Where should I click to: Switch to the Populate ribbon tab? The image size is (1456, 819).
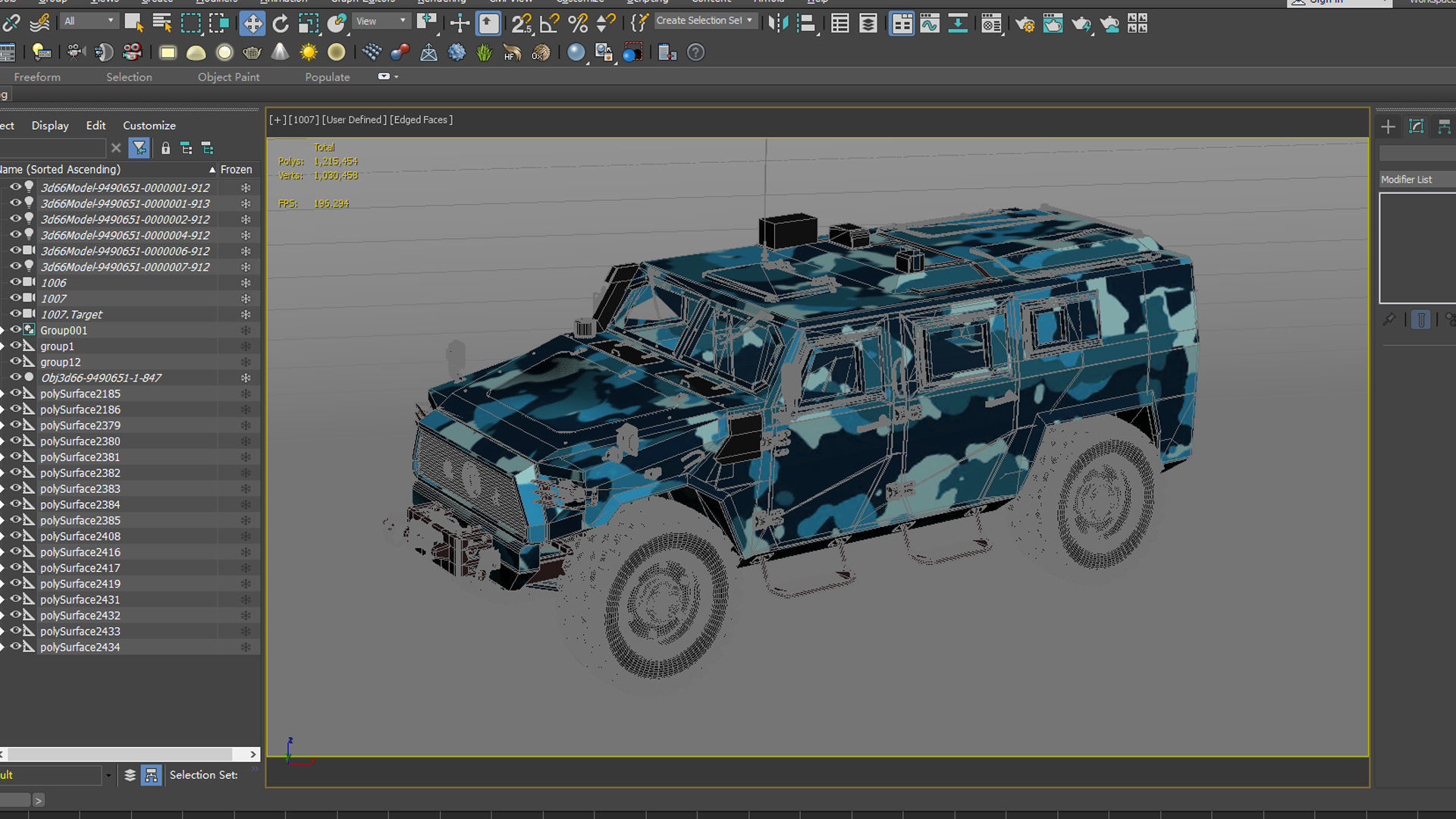(328, 77)
